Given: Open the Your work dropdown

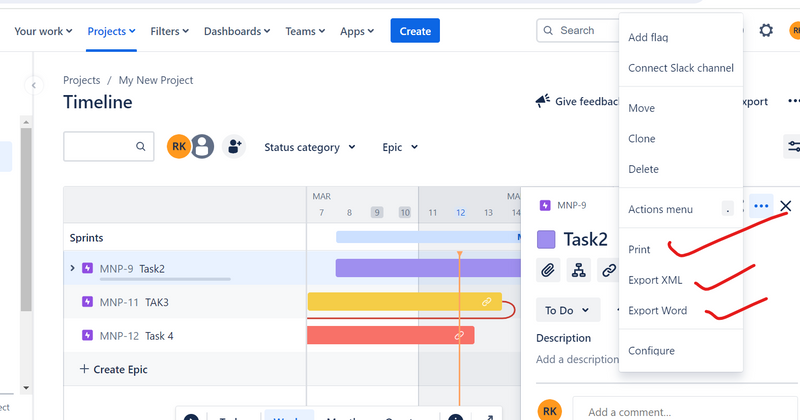Looking at the screenshot, I should pos(43,31).
